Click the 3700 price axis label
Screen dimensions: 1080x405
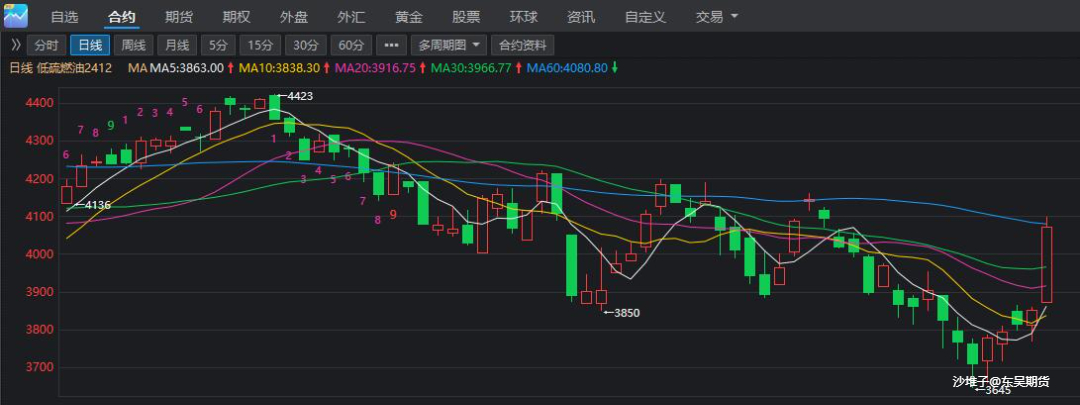coord(39,367)
